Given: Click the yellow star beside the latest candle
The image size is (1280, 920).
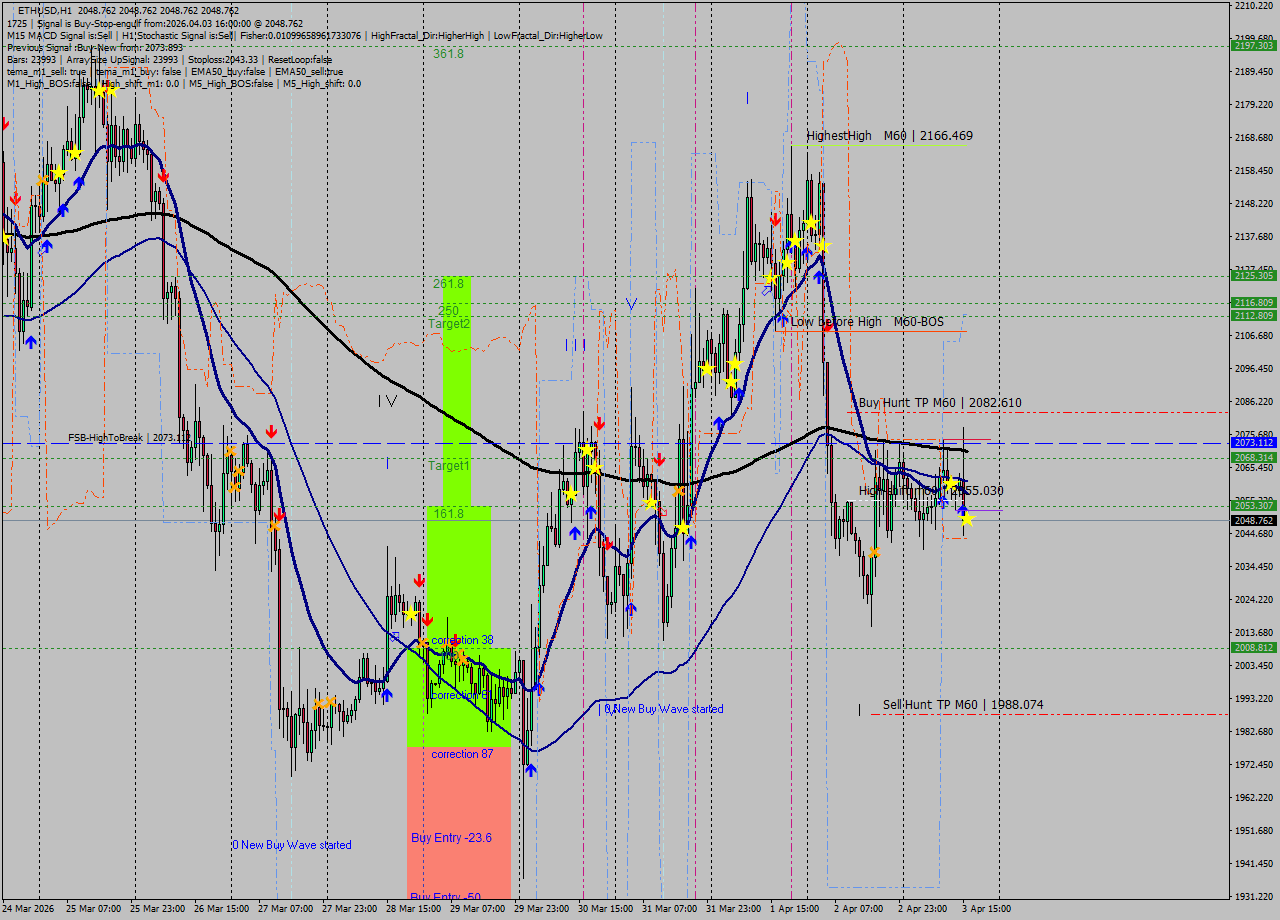Looking at the screenshot, I should pyautogui.click(x=966, y=518).
